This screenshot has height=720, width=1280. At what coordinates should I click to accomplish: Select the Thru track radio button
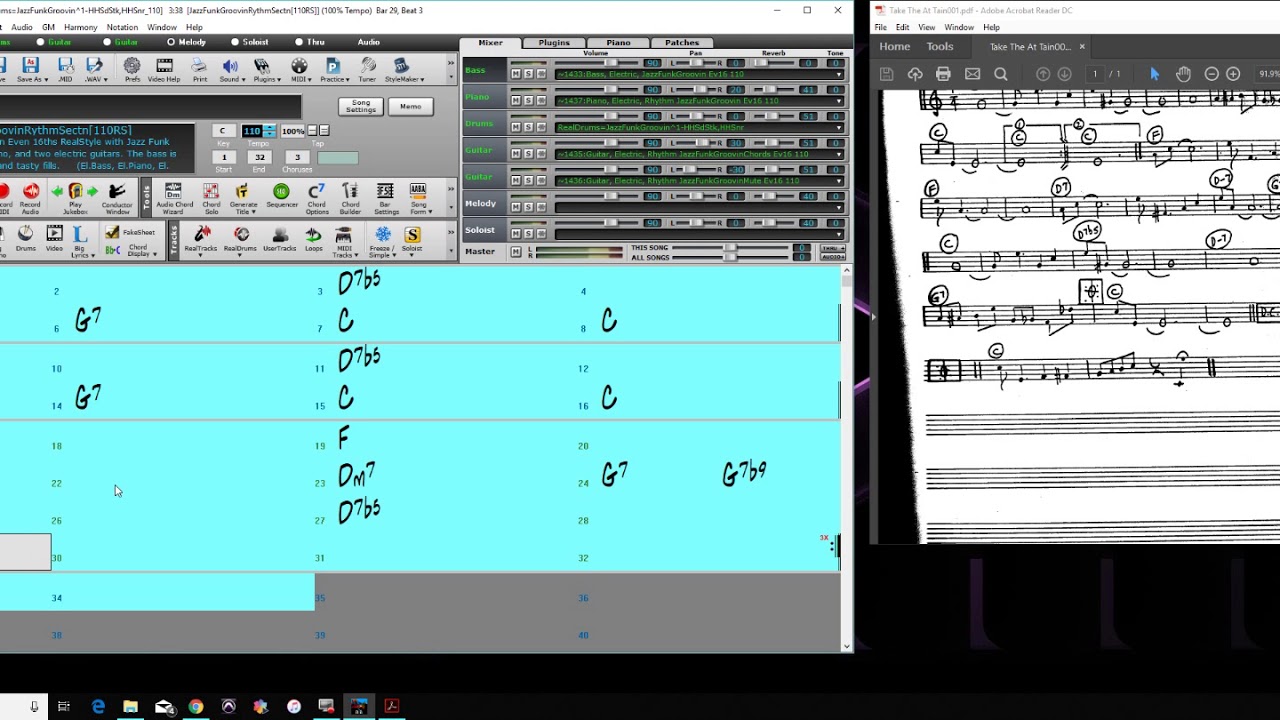tap(299, 42)
